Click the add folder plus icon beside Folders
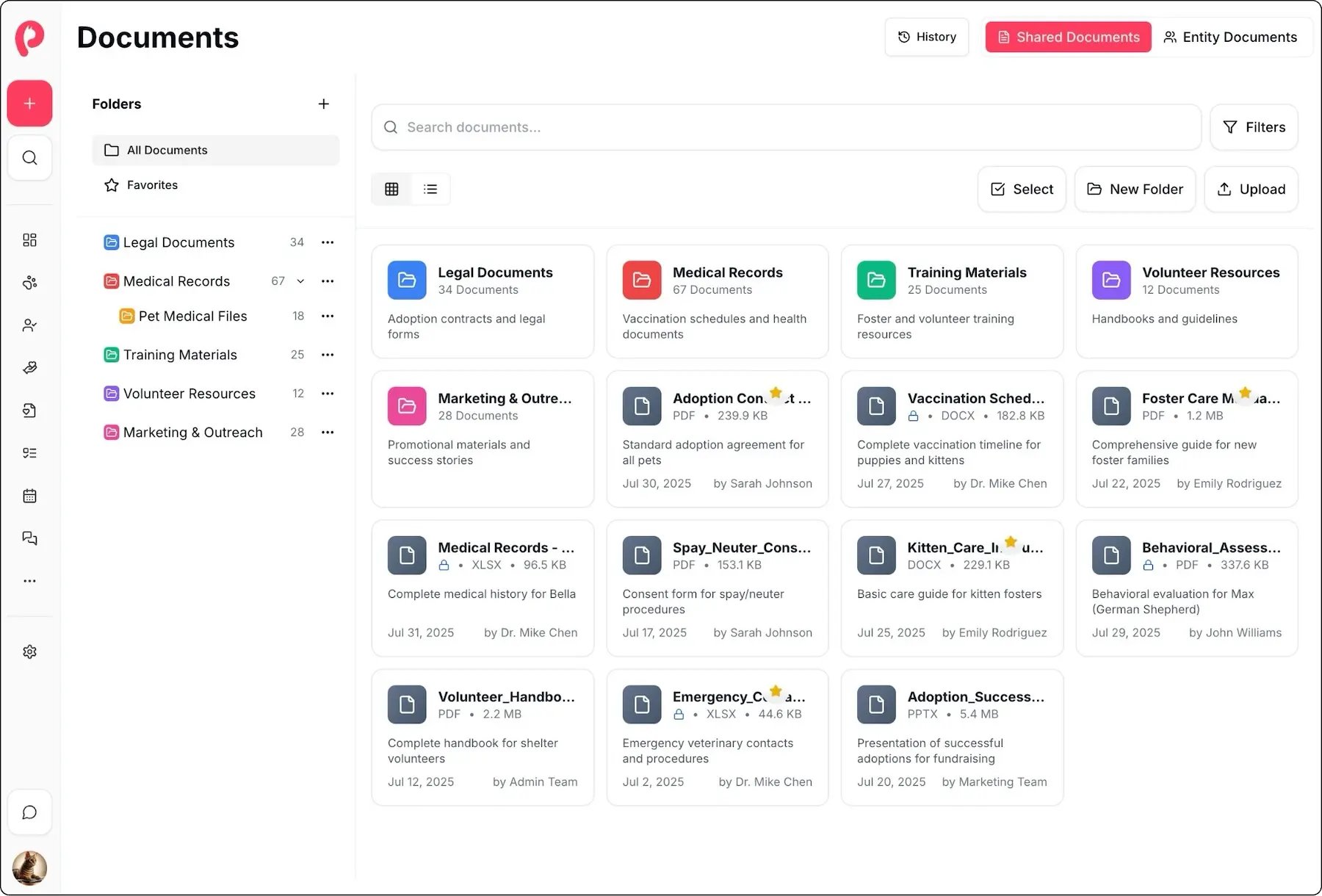Screen dimensions: 1322x896 pyautogui.click(x=323, y=104)
